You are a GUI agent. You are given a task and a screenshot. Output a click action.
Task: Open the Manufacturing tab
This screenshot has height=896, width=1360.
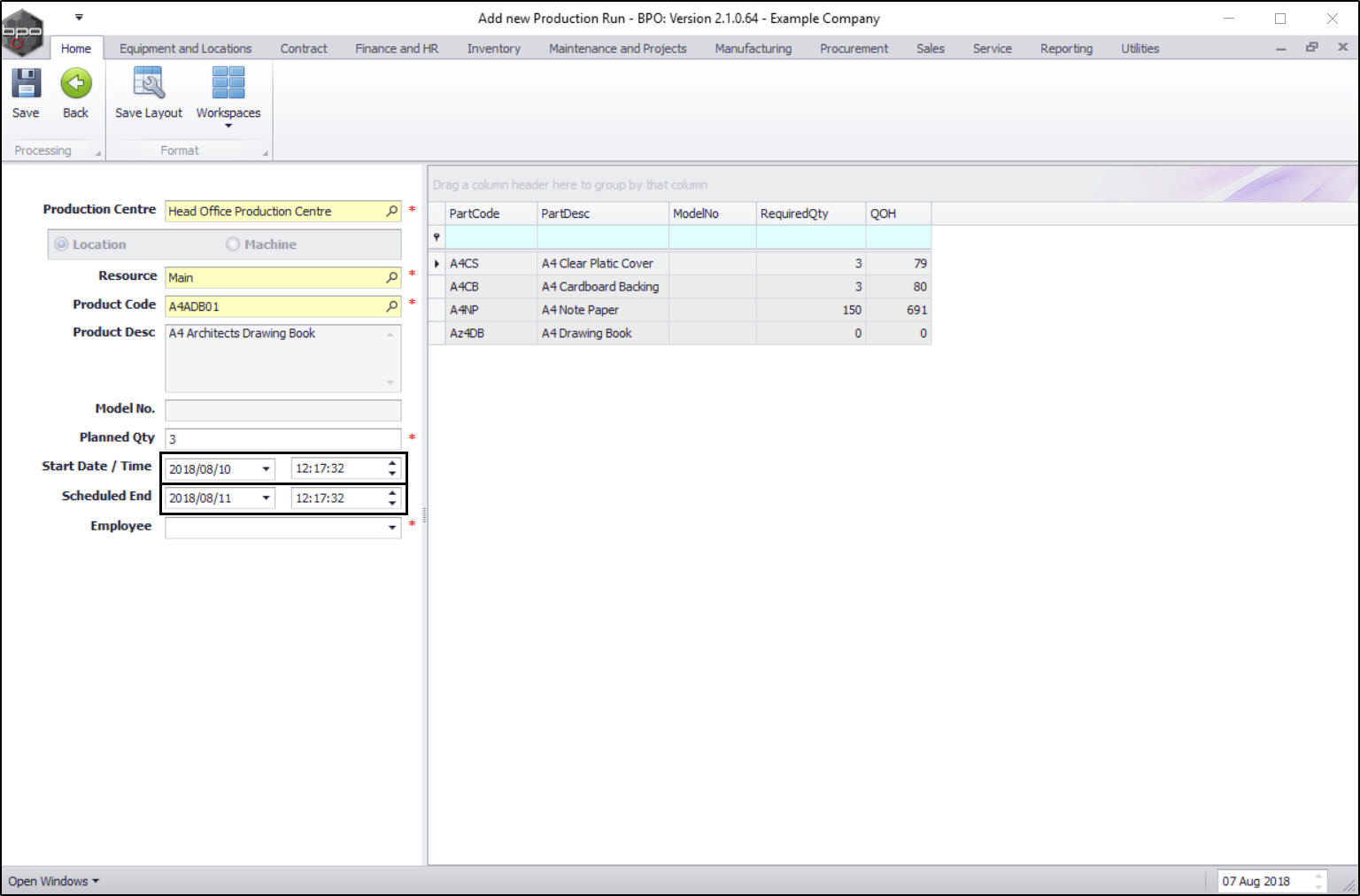(753, 49)
